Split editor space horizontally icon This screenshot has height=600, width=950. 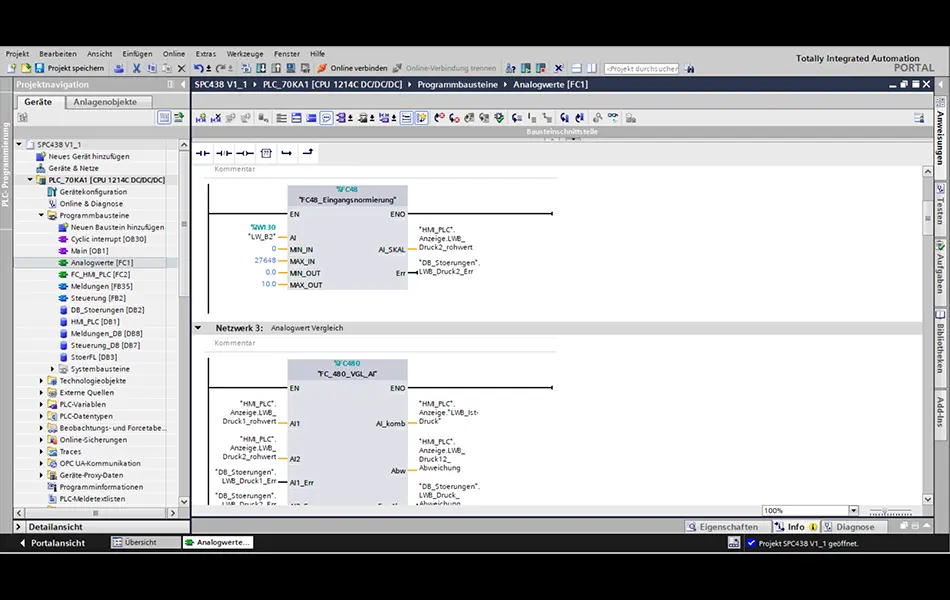point(576,68)
